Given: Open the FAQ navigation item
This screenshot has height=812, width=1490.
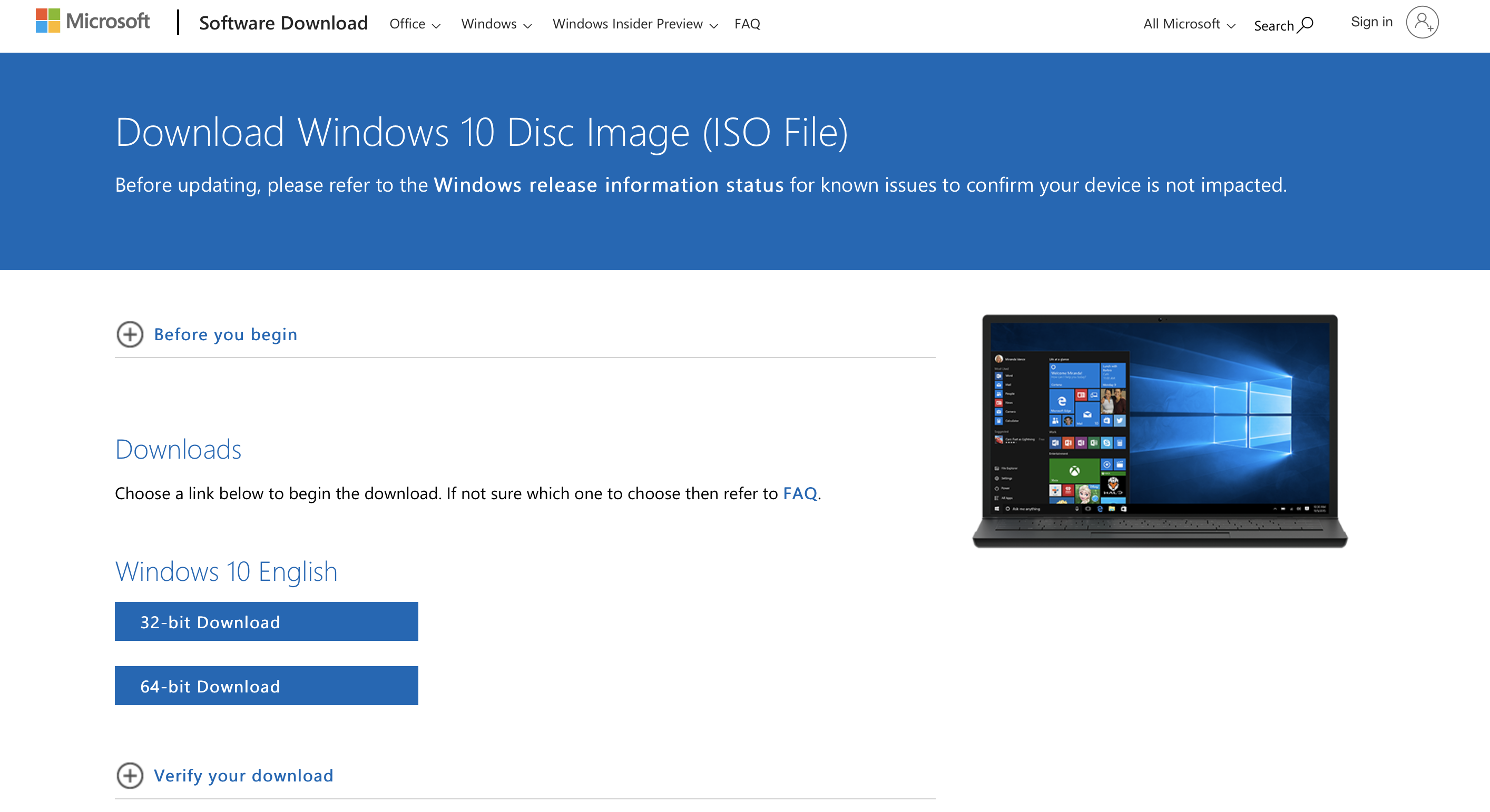Looking at the screenshot, I should coord(747,24).
